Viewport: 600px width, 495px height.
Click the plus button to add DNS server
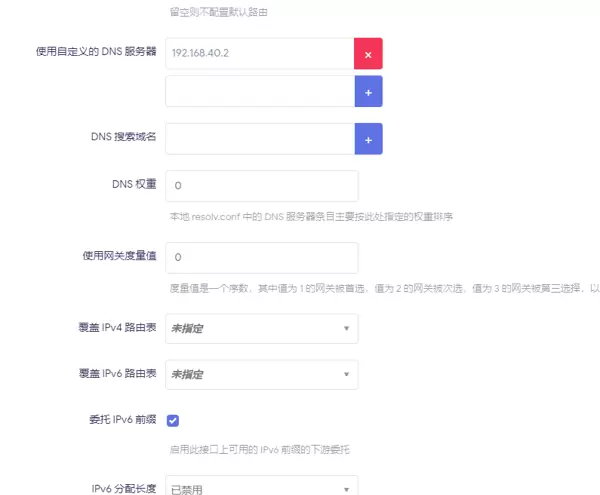(368, 91)
